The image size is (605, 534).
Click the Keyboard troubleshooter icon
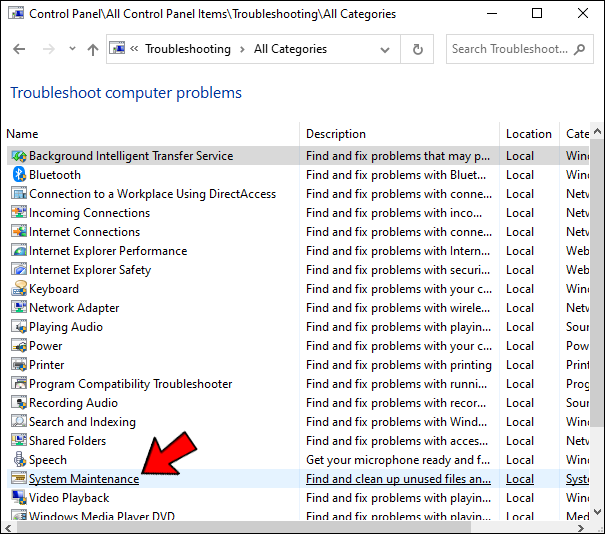18,289
